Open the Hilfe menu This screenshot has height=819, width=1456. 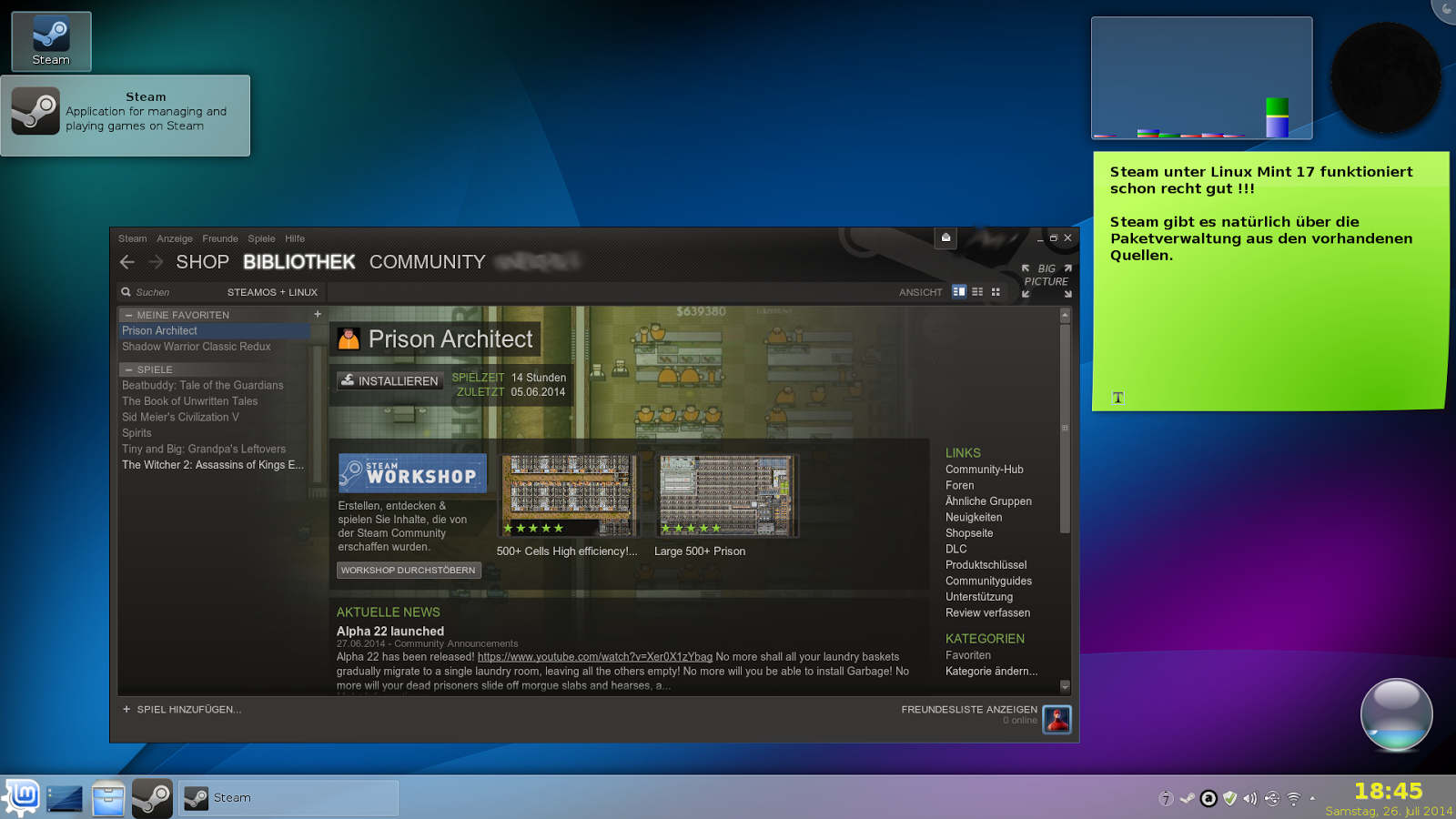(x=295, y=238)
